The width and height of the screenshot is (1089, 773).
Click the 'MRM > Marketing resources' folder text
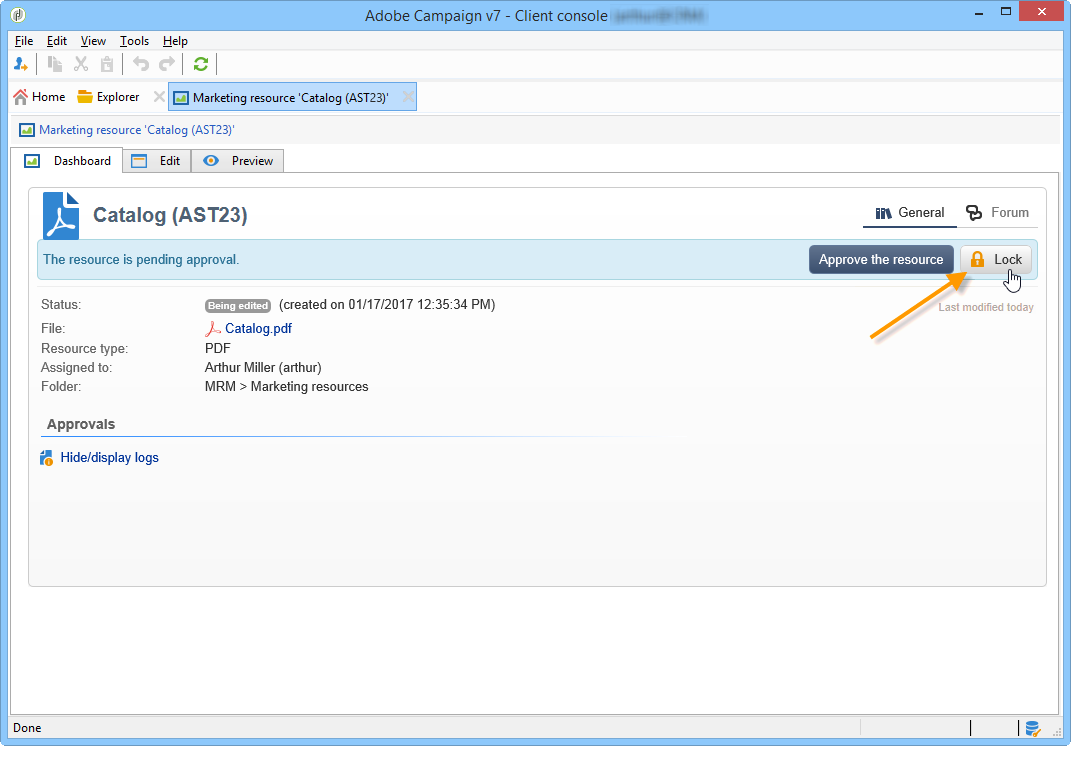point(286,387)
